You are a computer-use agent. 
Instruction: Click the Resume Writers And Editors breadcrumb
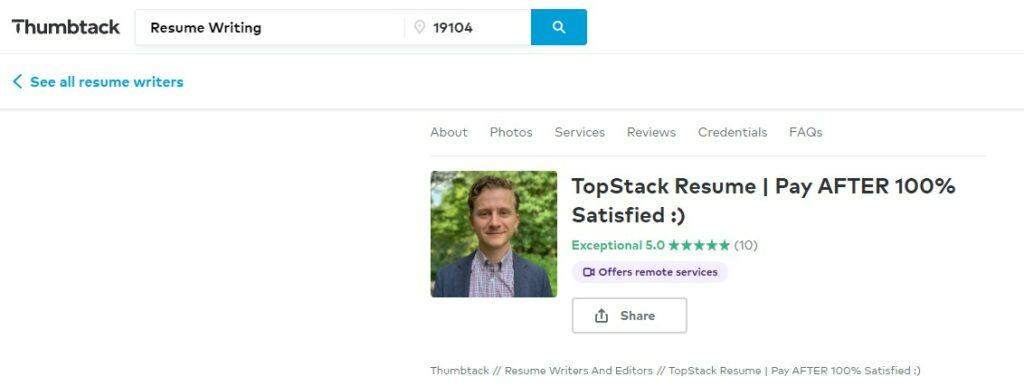(579, 370)
